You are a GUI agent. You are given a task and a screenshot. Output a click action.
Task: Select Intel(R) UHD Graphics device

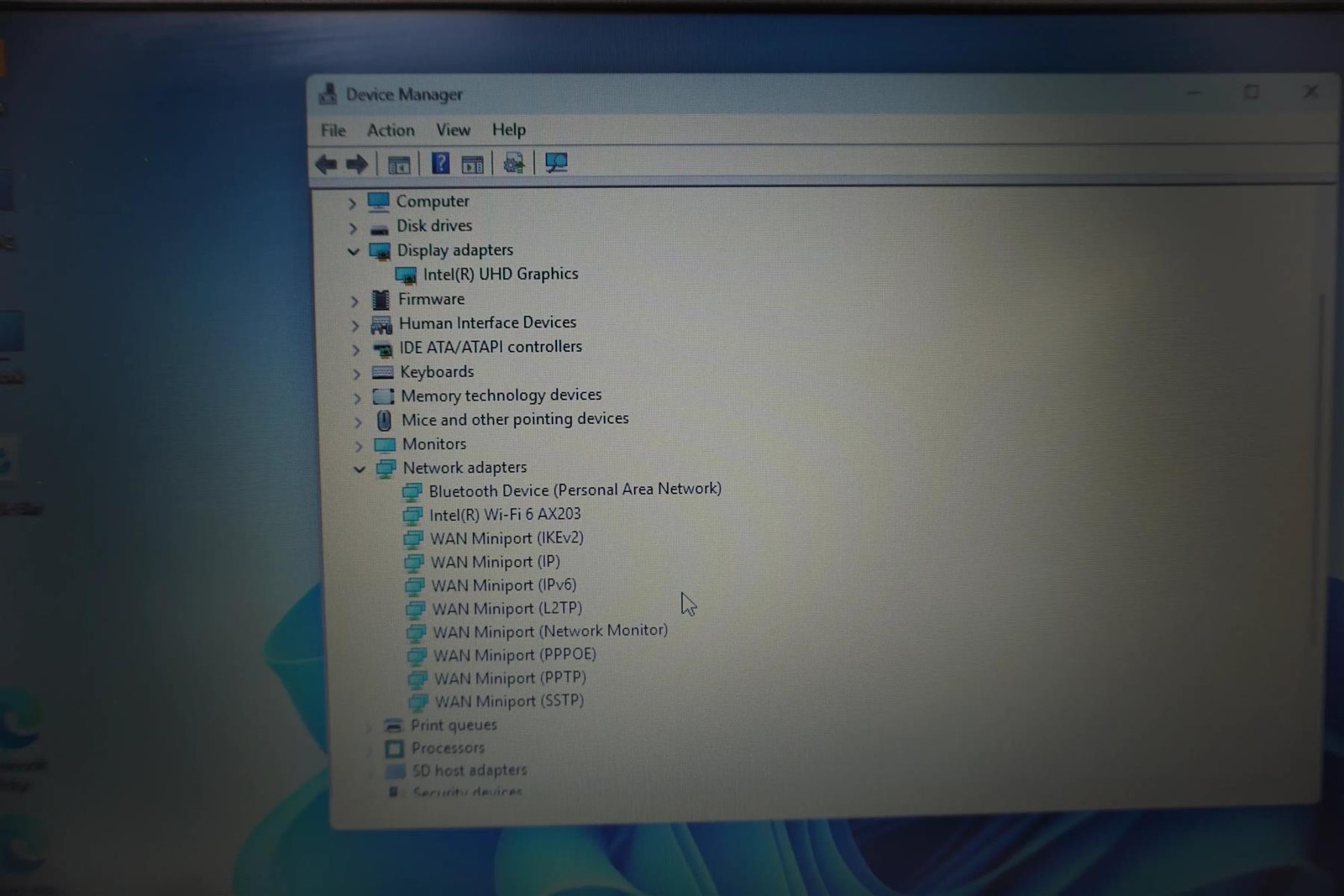(501, 274)
